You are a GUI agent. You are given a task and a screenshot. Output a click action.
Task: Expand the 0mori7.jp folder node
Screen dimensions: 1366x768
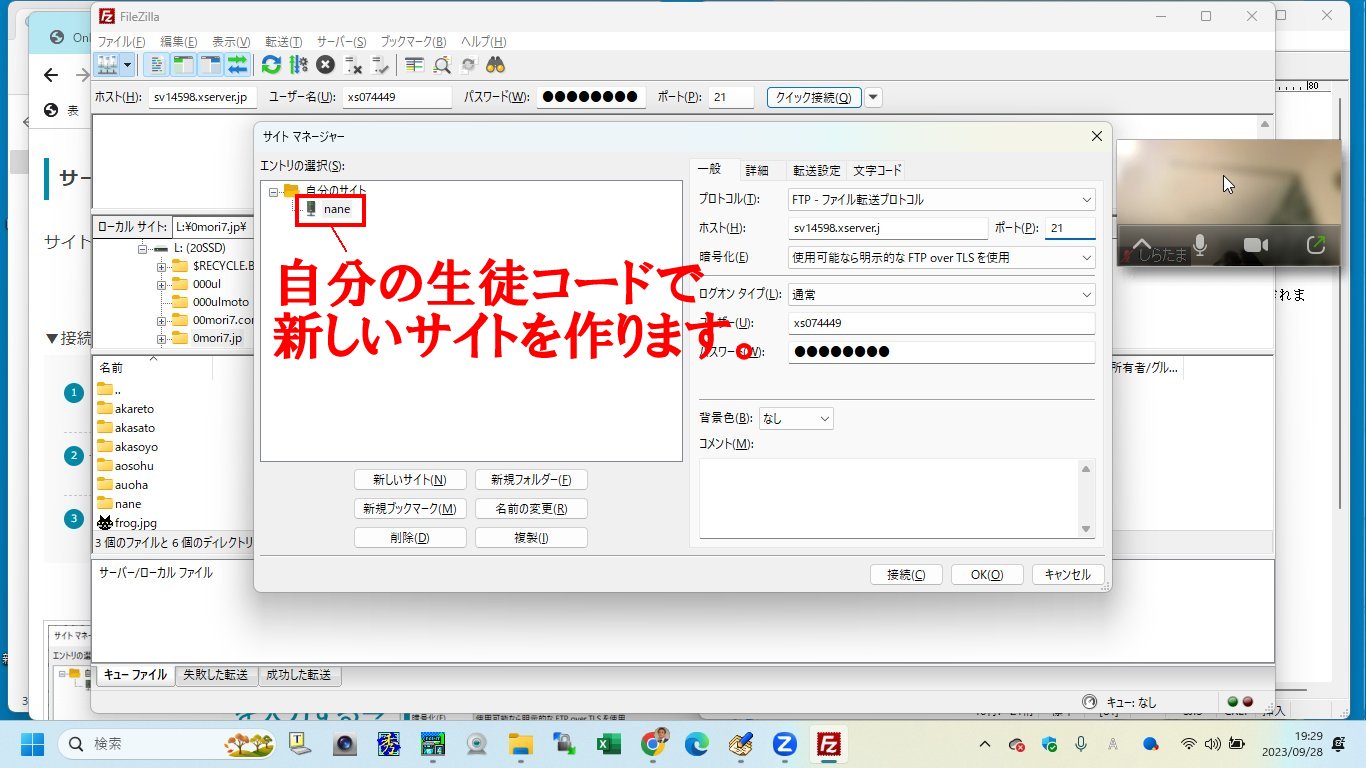click(x=161, y=338)
